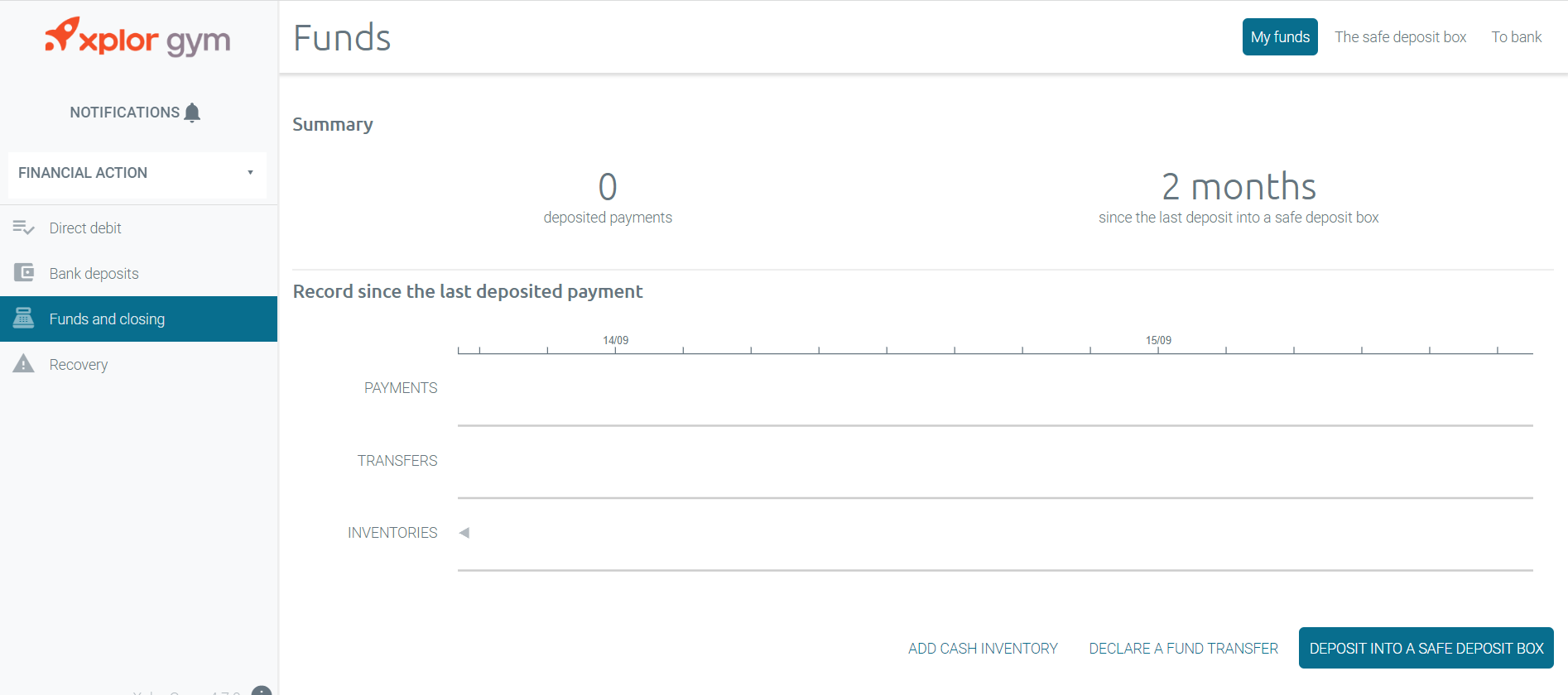
Task: Click the Xplor Gym rocket logo
Action: [x=137, y=37]
